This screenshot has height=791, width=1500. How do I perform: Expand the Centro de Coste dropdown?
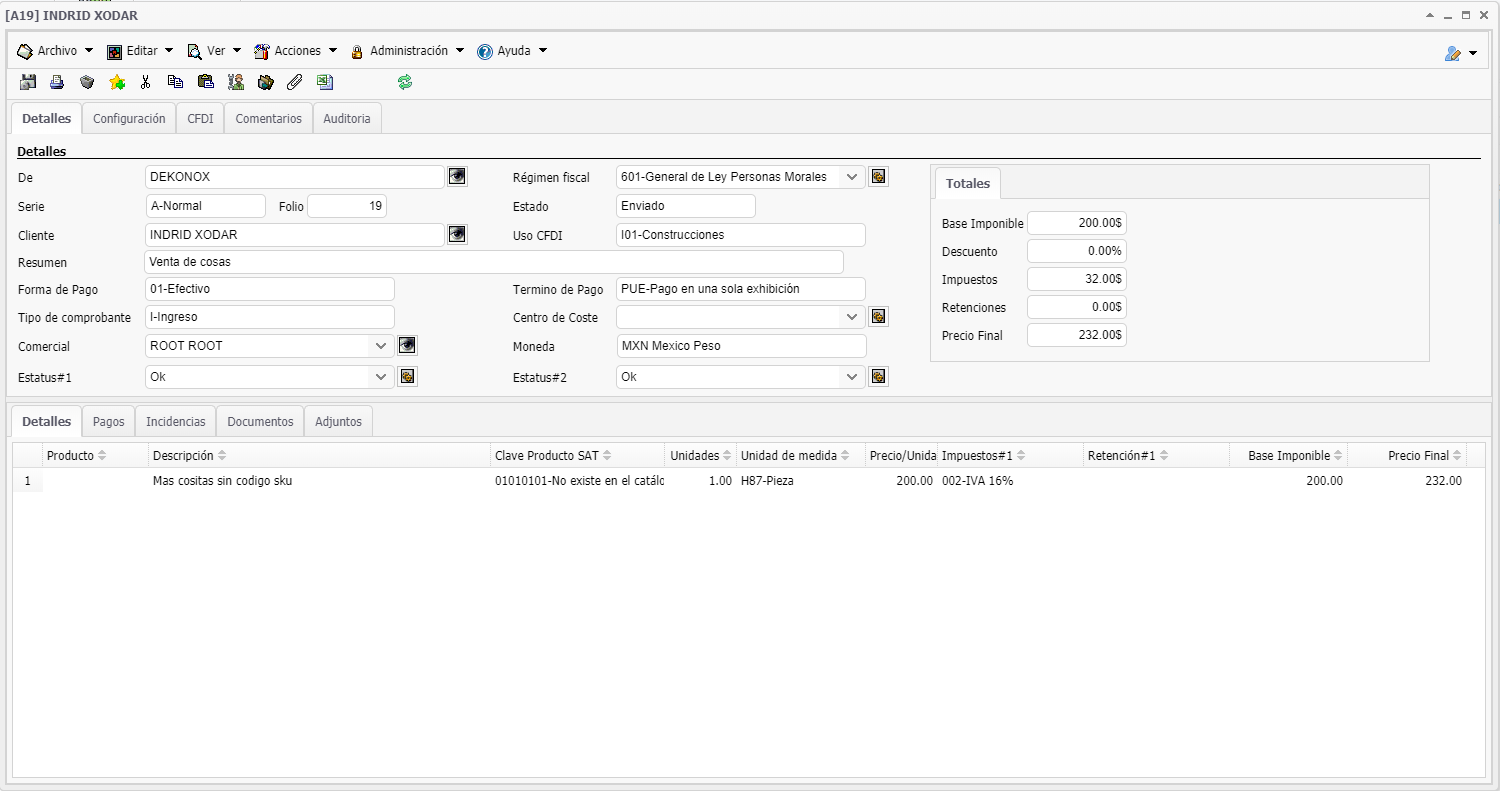click(852, 317)
